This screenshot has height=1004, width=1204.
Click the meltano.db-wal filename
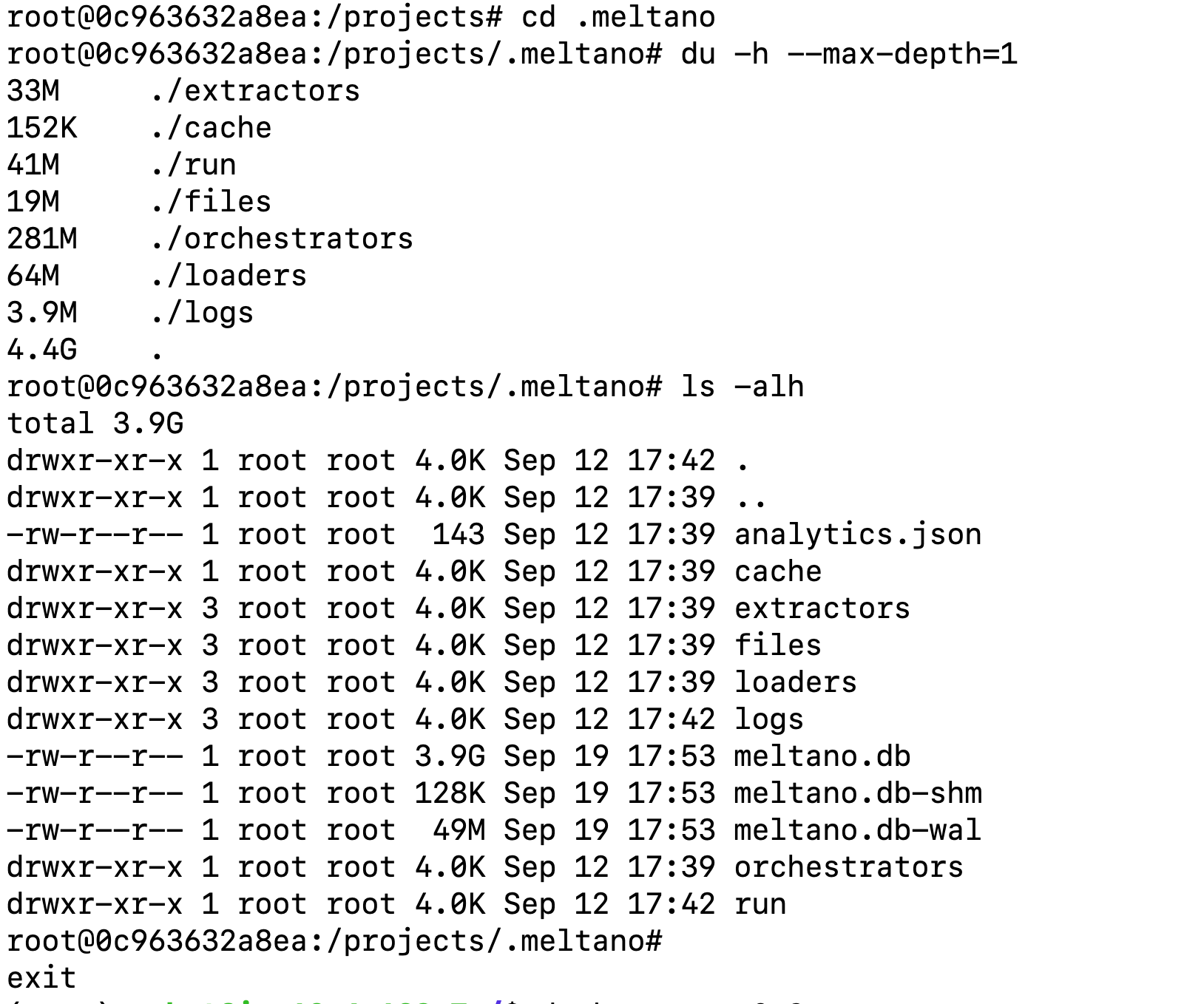point(857,830)
